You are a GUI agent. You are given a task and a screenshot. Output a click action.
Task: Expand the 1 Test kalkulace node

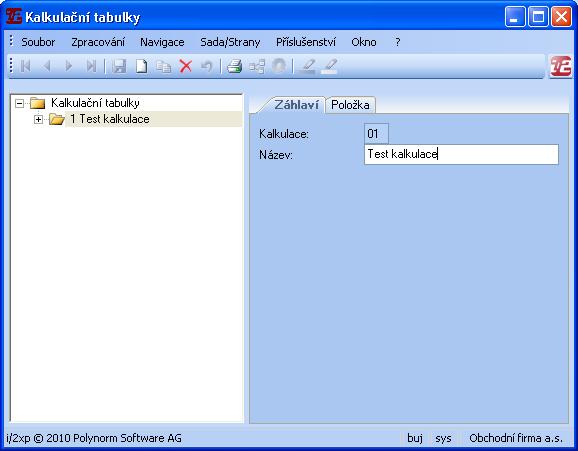[38, 119]
